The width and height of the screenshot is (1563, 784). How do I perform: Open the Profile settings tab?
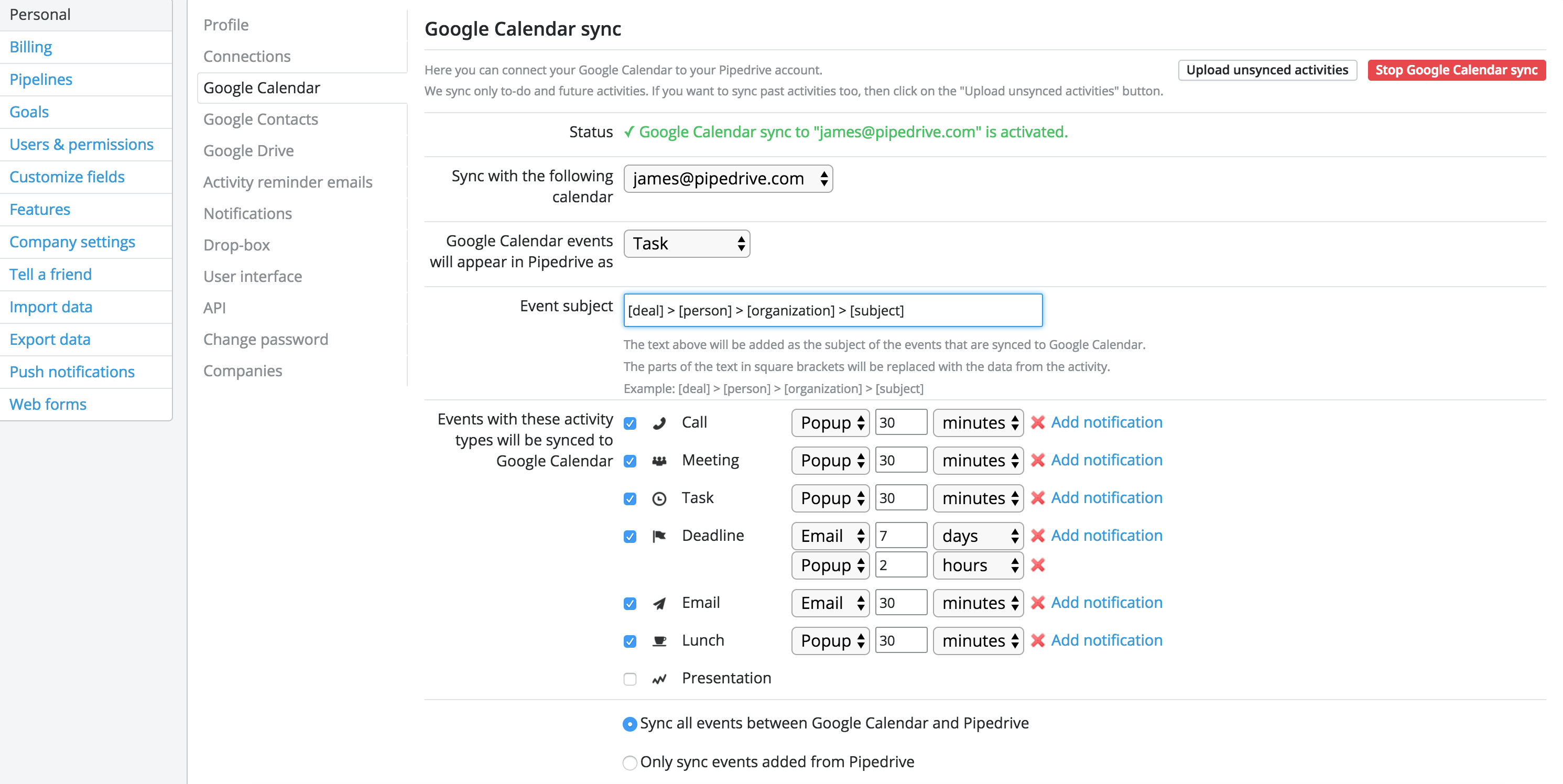[x=226, y=25]
